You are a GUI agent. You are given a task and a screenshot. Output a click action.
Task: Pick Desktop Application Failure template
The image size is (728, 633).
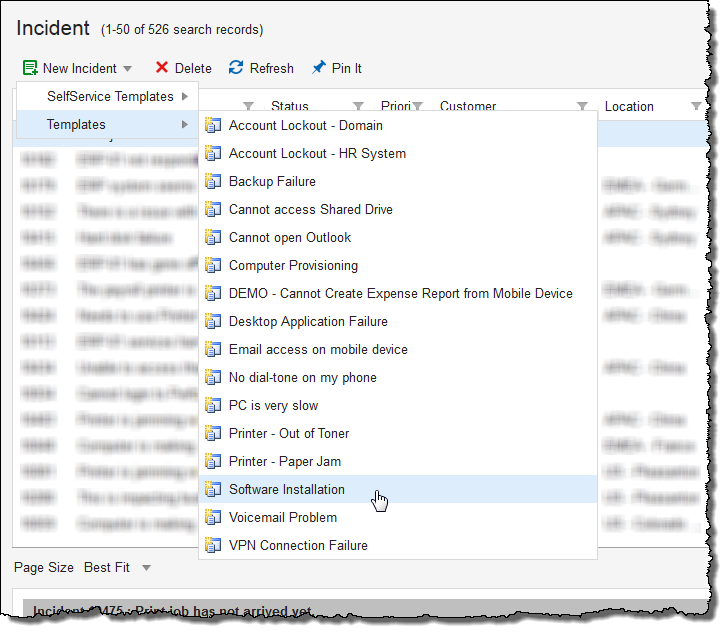click(x=398, y=321)
